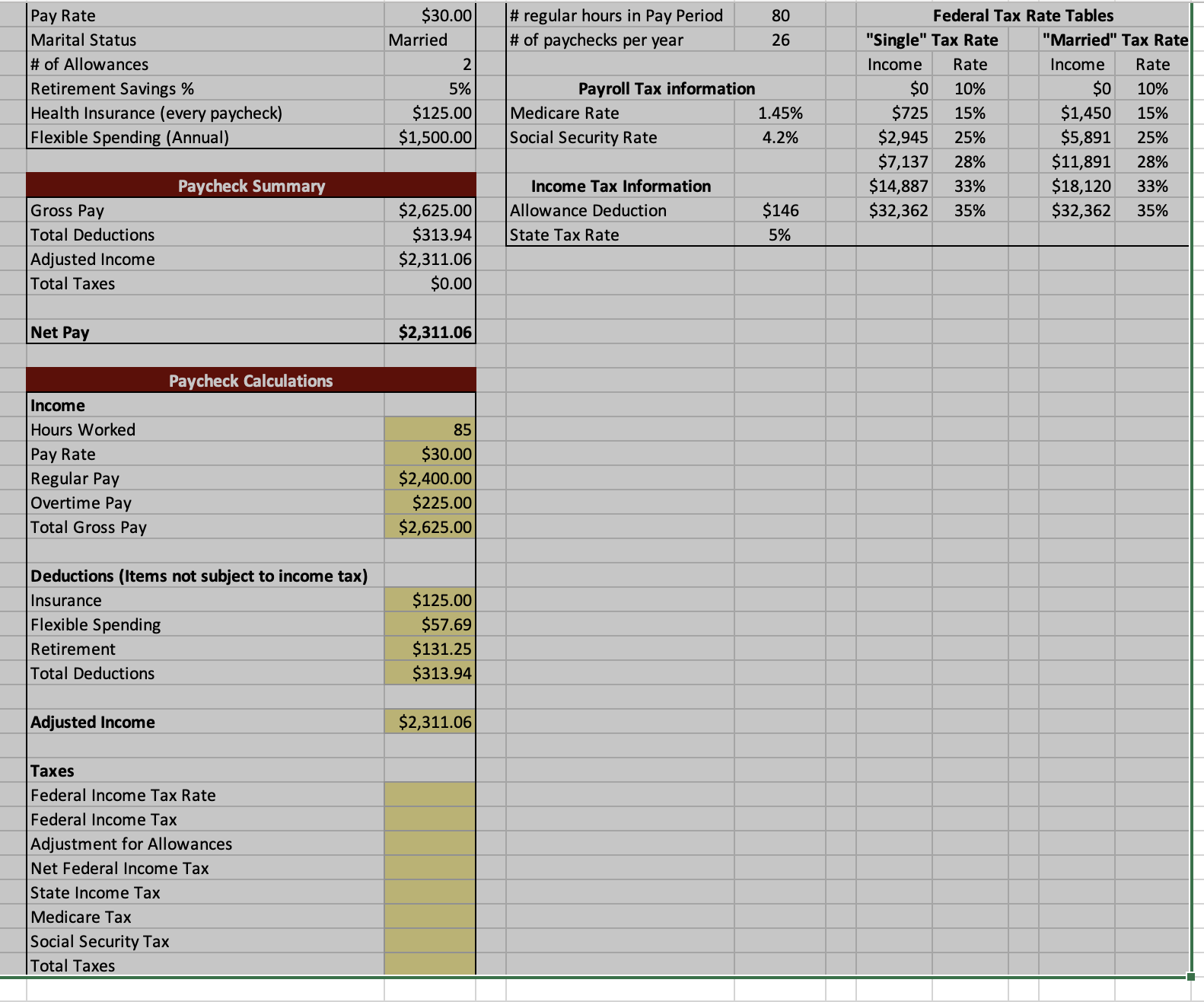Select the Hours Worked value 85
This screenshot has height=1002, width=1204.
tap(430, 429)
